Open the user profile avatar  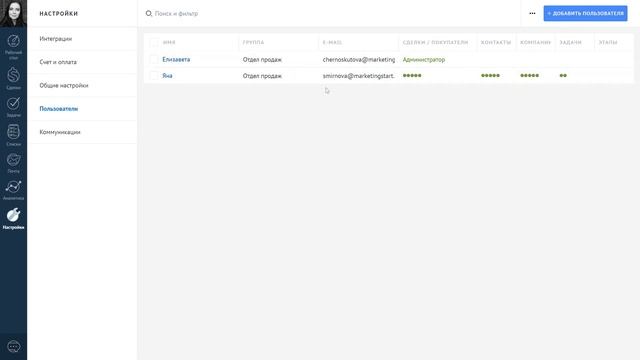13,13
